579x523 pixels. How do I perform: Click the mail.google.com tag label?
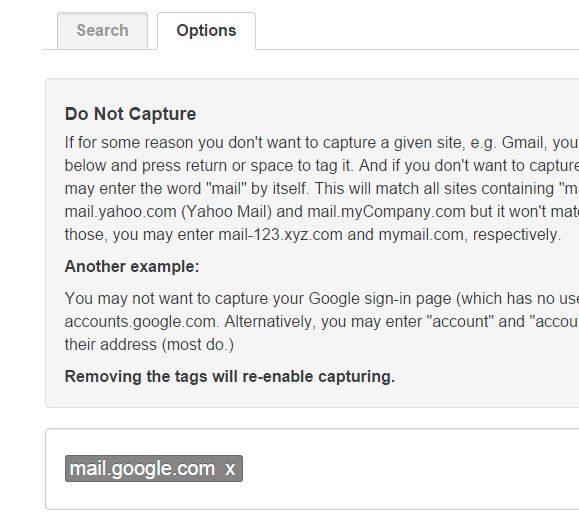(142, 468)
